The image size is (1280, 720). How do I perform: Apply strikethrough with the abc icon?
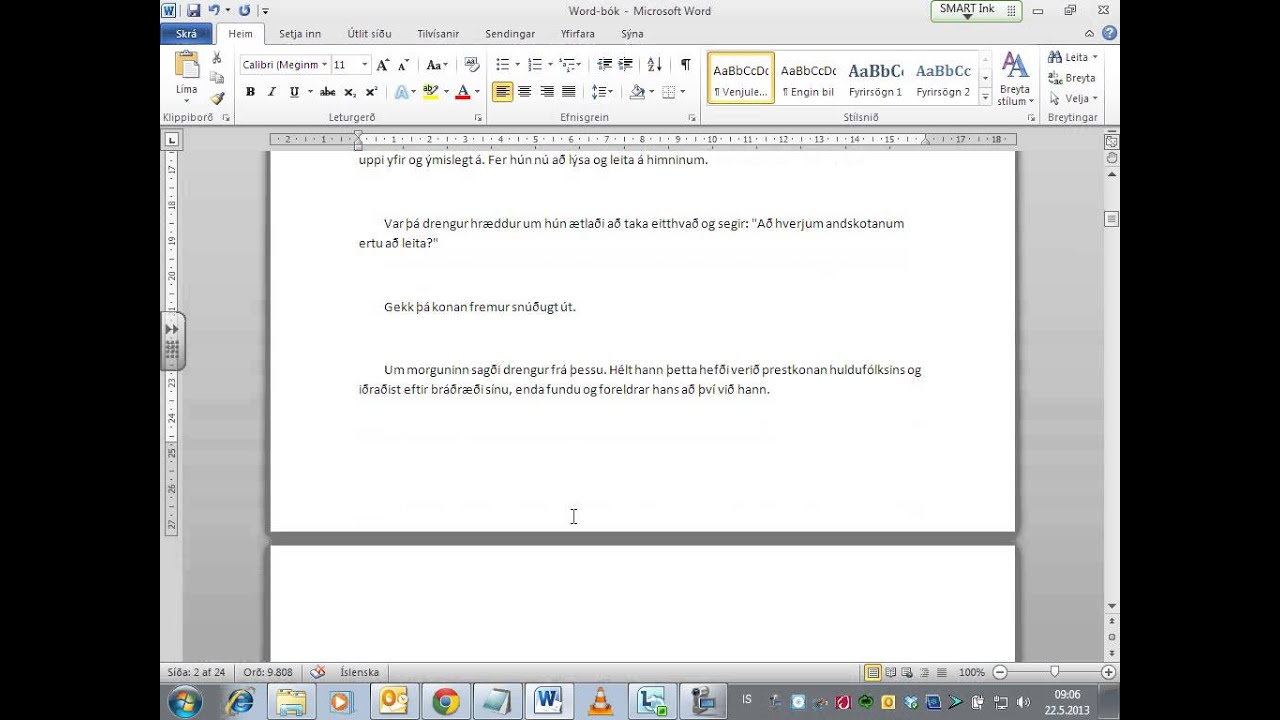(327, 92)
